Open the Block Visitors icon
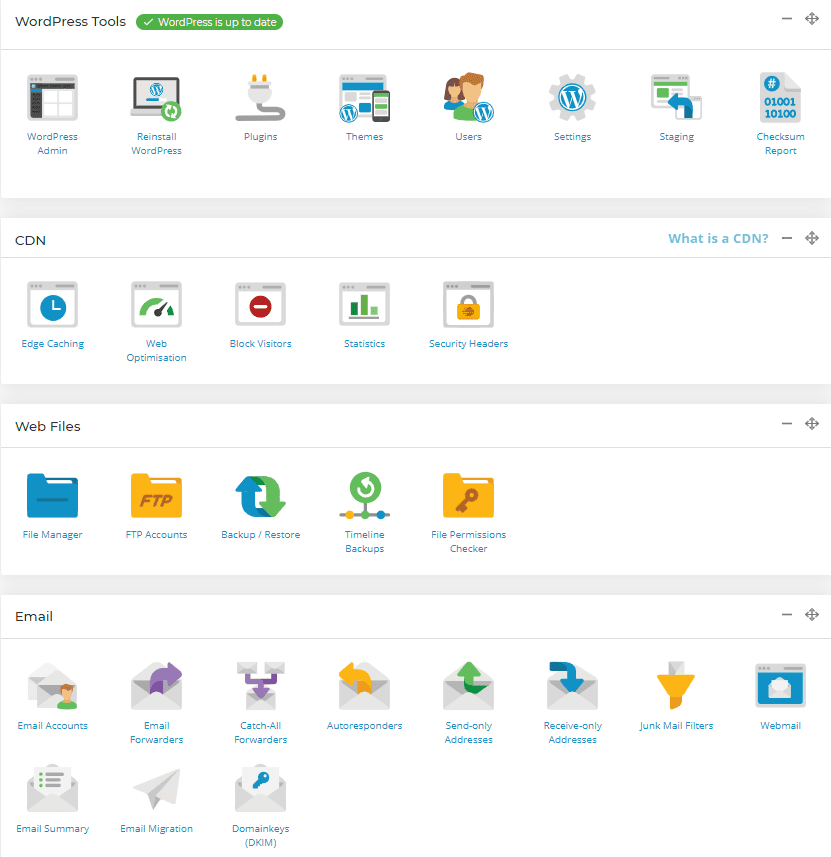Viewport: 831px width, 857px height. (260, 305)
